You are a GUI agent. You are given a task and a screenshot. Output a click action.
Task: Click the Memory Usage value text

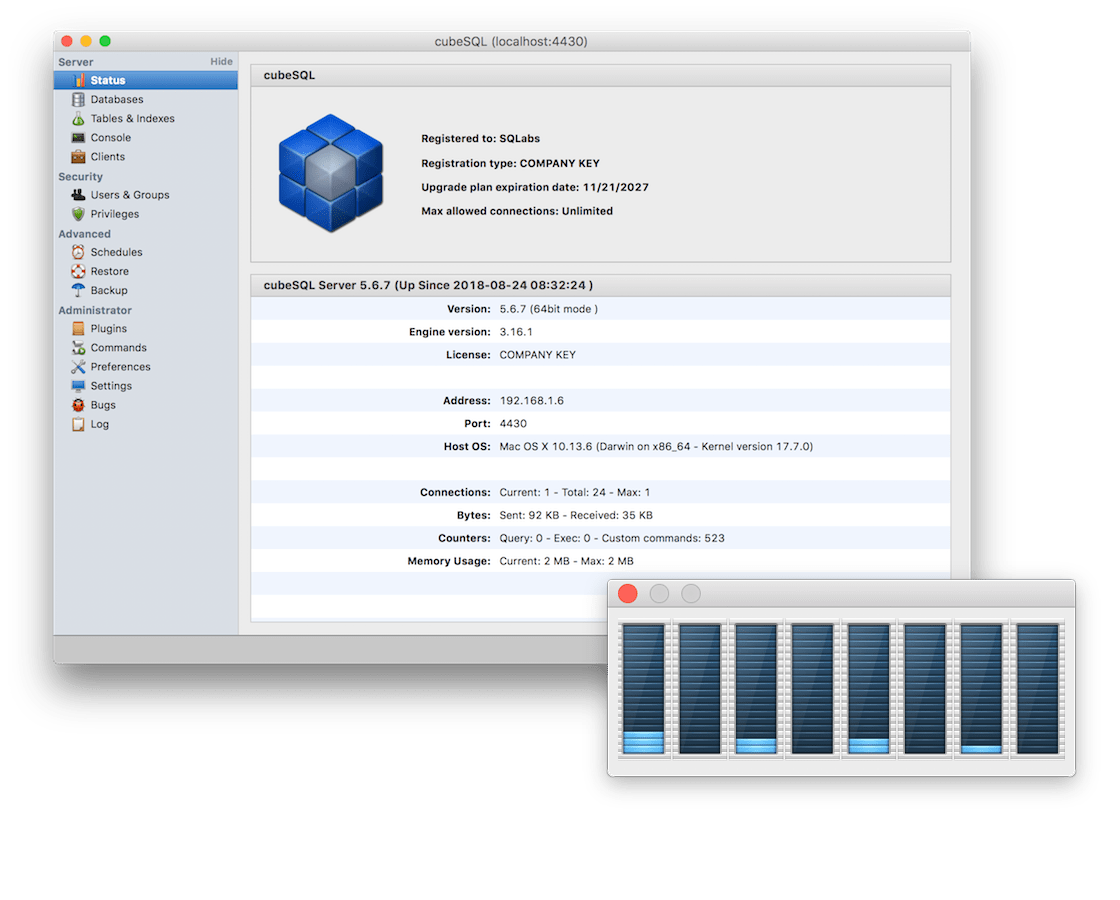(x=566, y=561)
